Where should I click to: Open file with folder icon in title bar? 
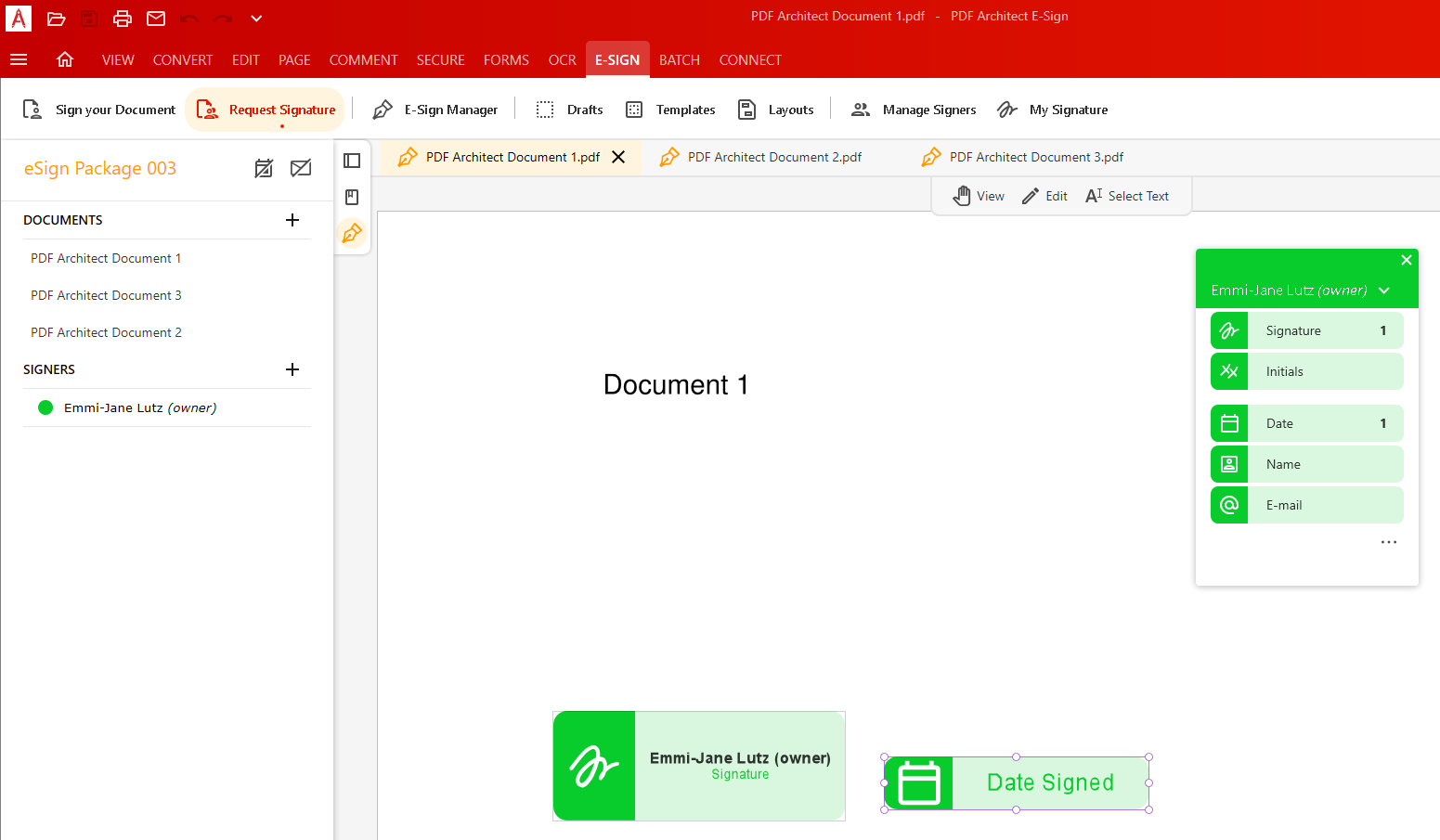point(56,19)
